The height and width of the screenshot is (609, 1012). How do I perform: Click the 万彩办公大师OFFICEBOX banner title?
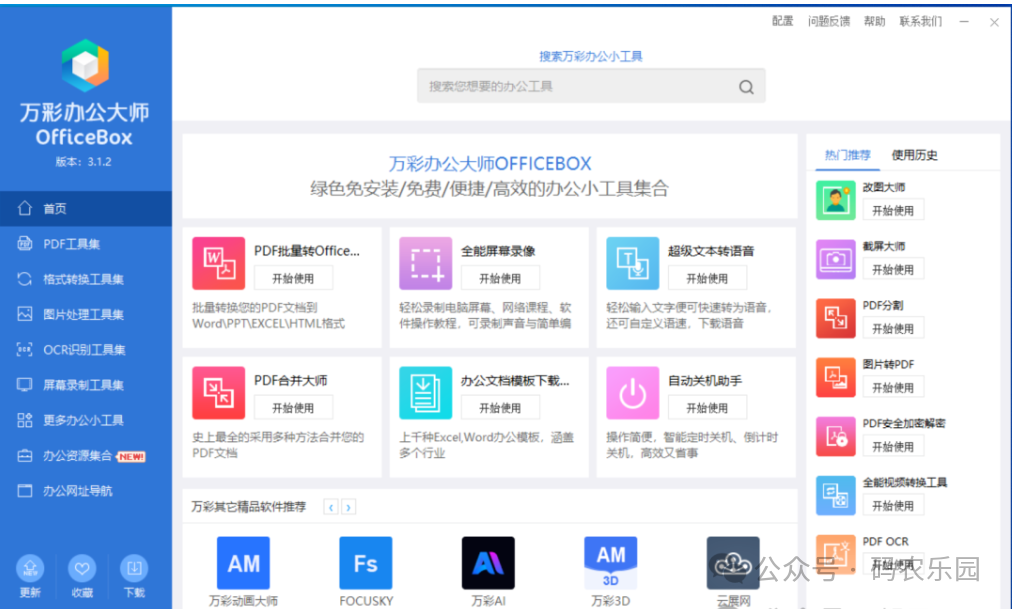point(490,163)
